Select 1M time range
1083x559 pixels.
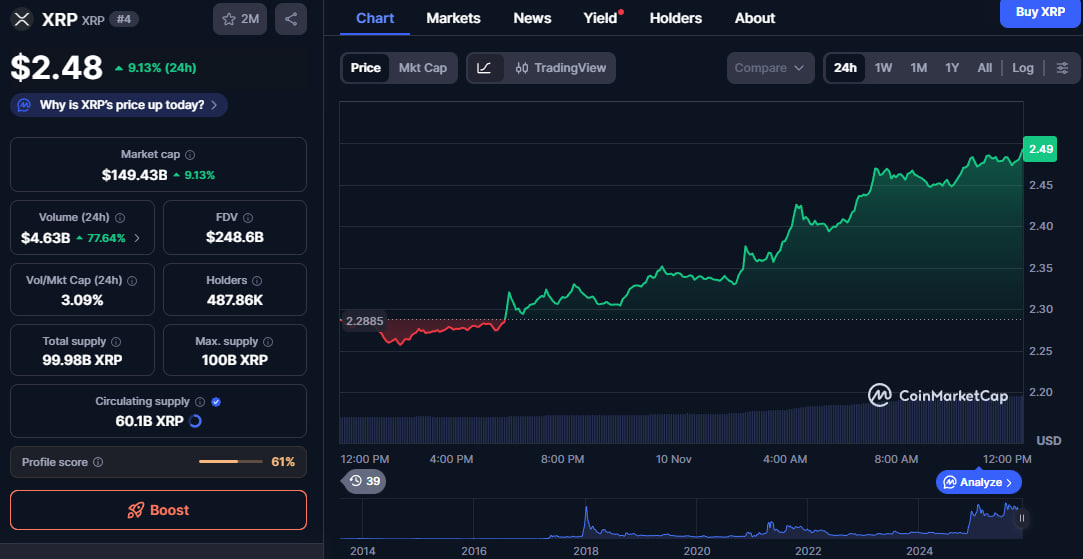919,68
